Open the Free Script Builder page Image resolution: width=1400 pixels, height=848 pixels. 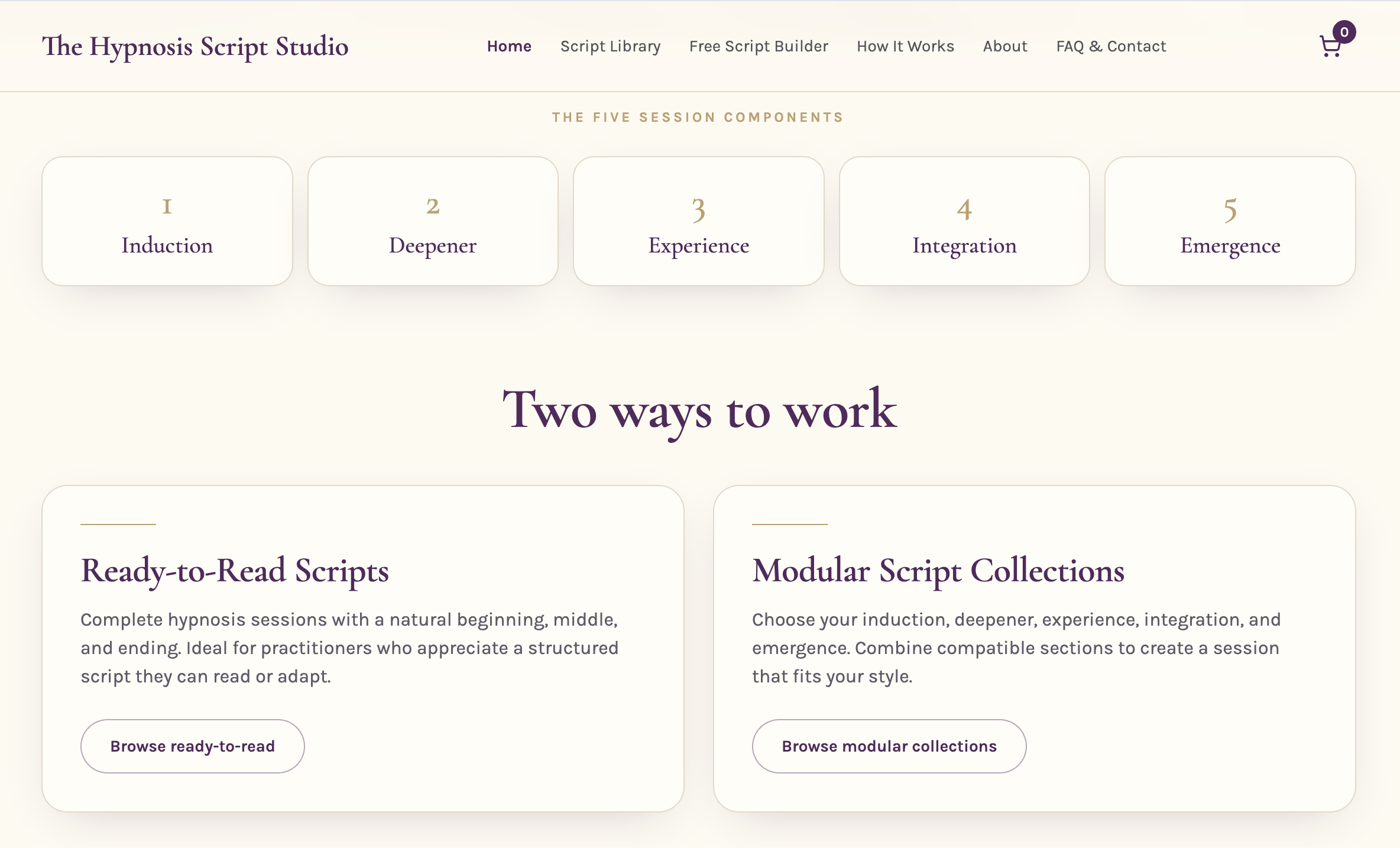pos(759,46)
